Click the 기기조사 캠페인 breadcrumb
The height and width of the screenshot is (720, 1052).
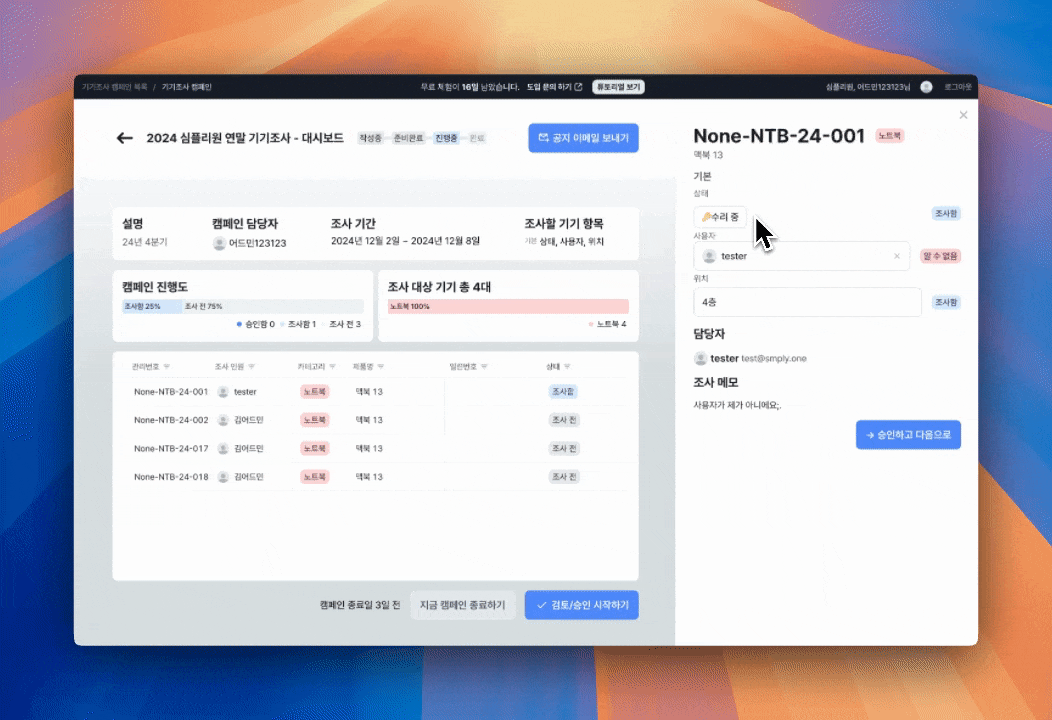[187, 87]
